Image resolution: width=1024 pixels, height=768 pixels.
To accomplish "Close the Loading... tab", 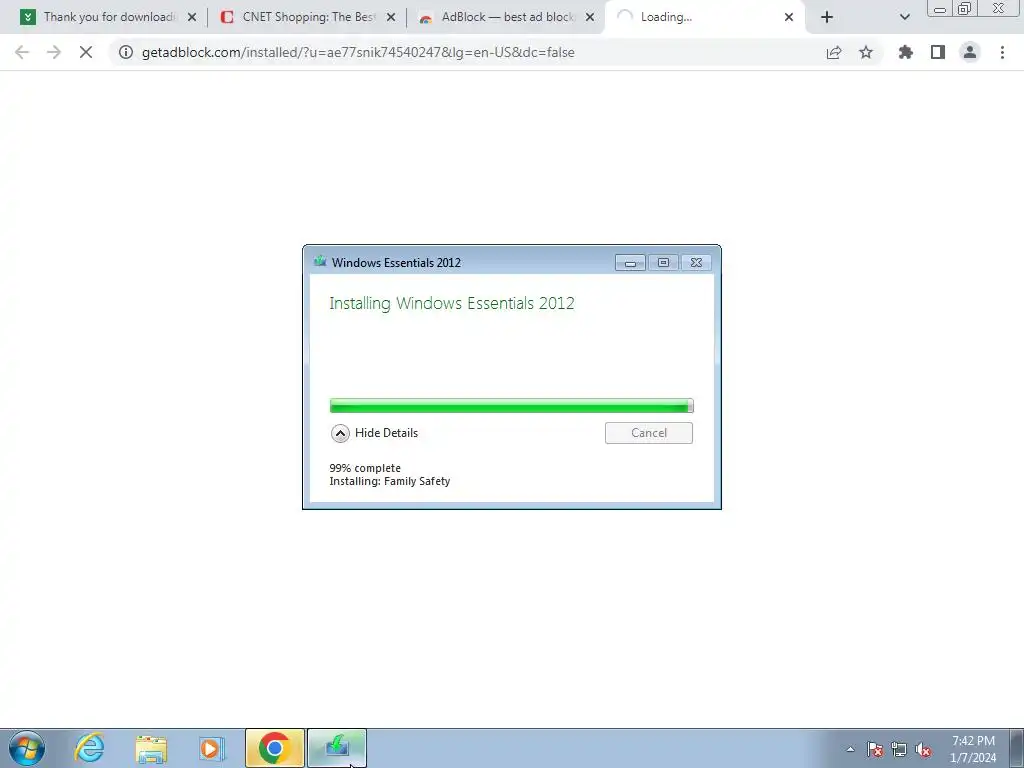I will (x=789, y=17).
